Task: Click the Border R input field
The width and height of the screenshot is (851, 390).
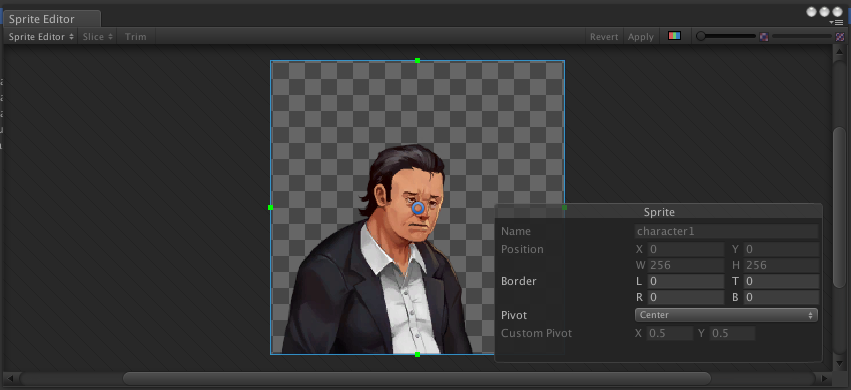Action: tap(686, 297)
